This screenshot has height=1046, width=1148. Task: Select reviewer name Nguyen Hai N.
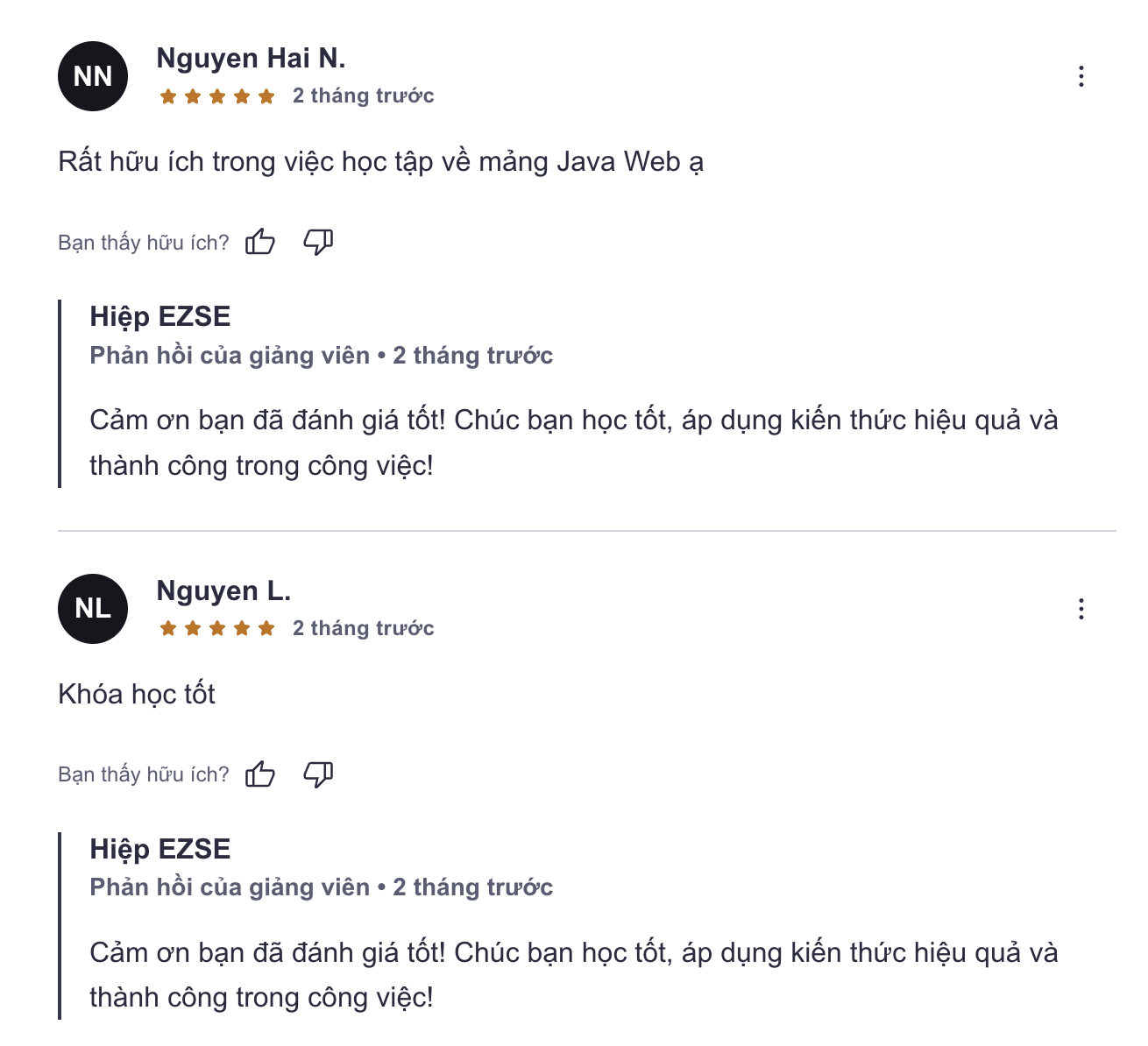[x=251, y=58]
